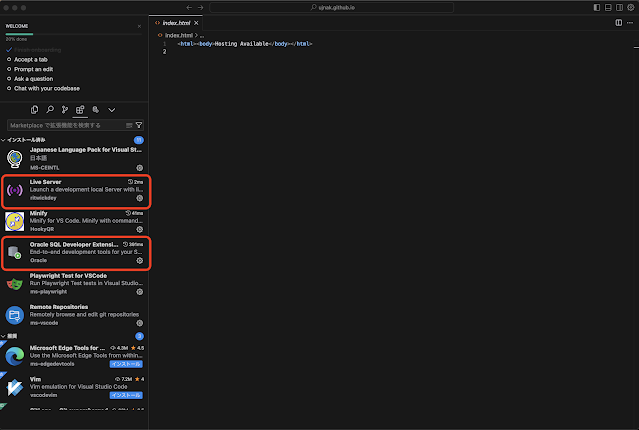This screenshot has height=430, width=639.
Task: Go back with the left arrow
Action: tap(189, 7)
